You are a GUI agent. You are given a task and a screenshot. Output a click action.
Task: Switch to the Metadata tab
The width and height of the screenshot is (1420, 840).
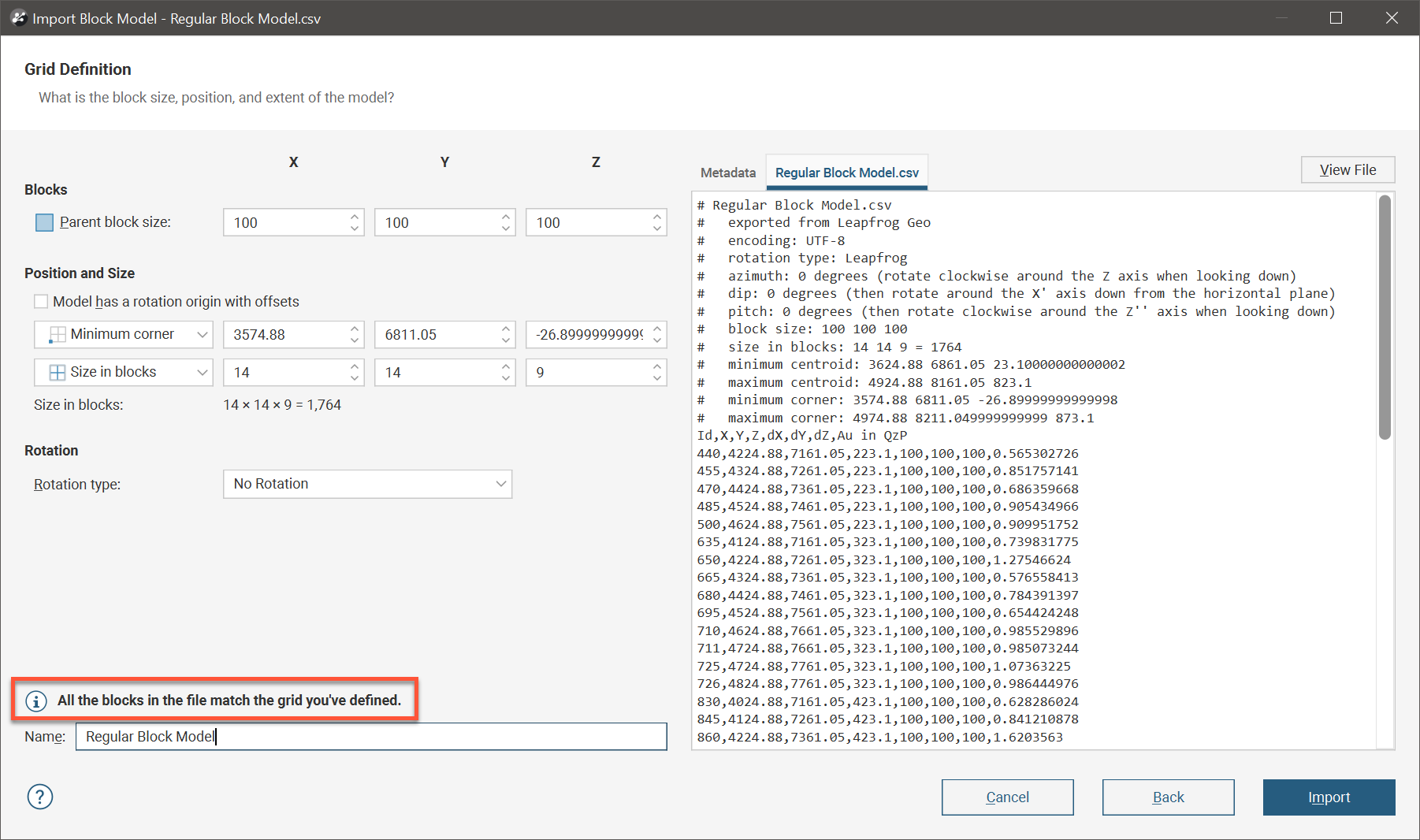[727, 173]
